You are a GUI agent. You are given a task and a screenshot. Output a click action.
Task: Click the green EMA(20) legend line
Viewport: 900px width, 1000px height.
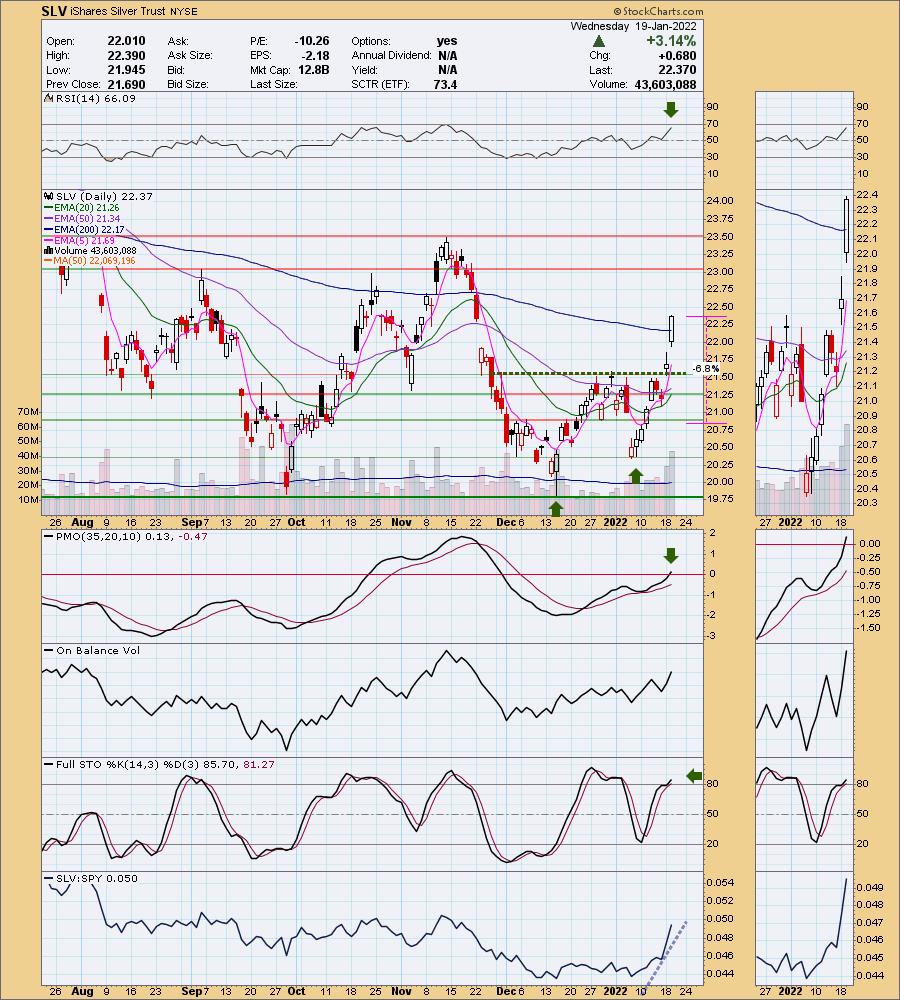pos(48,208)
